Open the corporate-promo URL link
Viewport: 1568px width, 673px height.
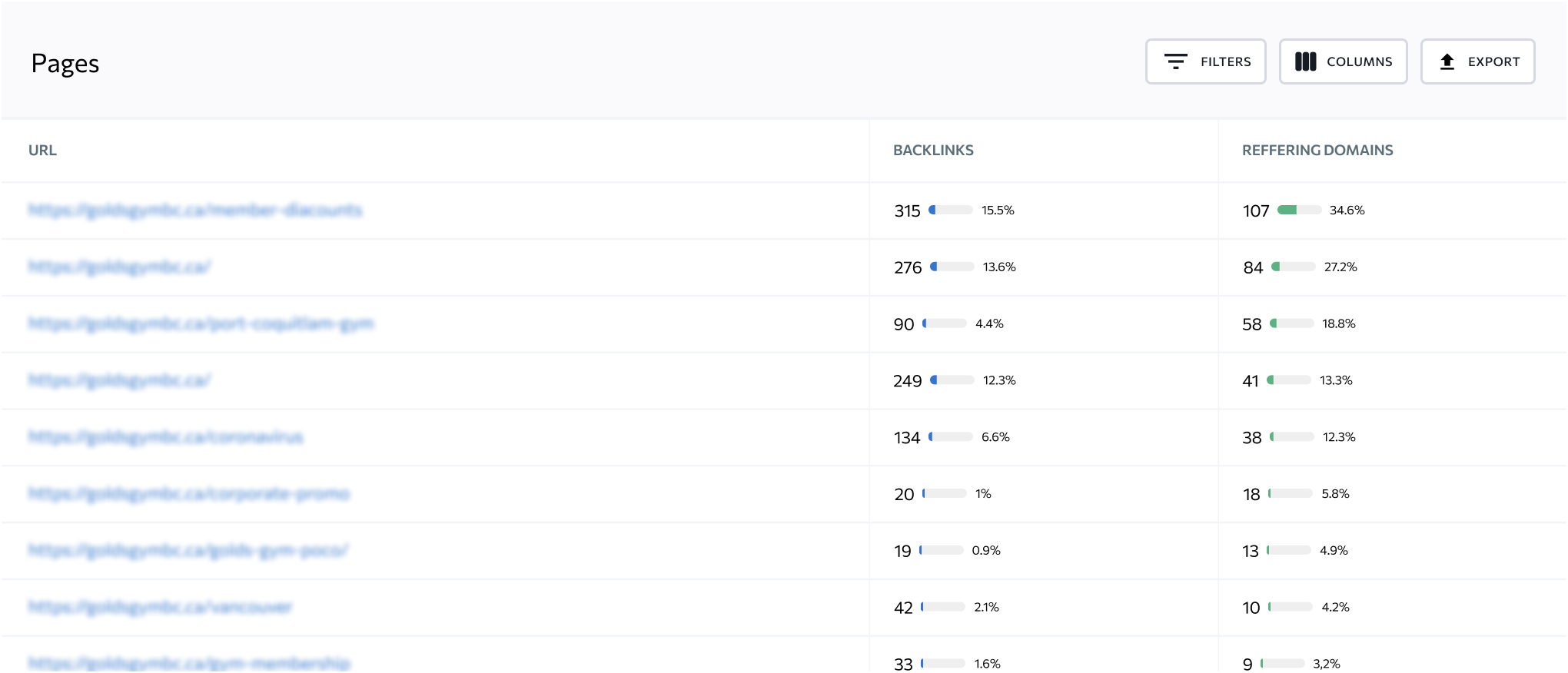[189, 494]
